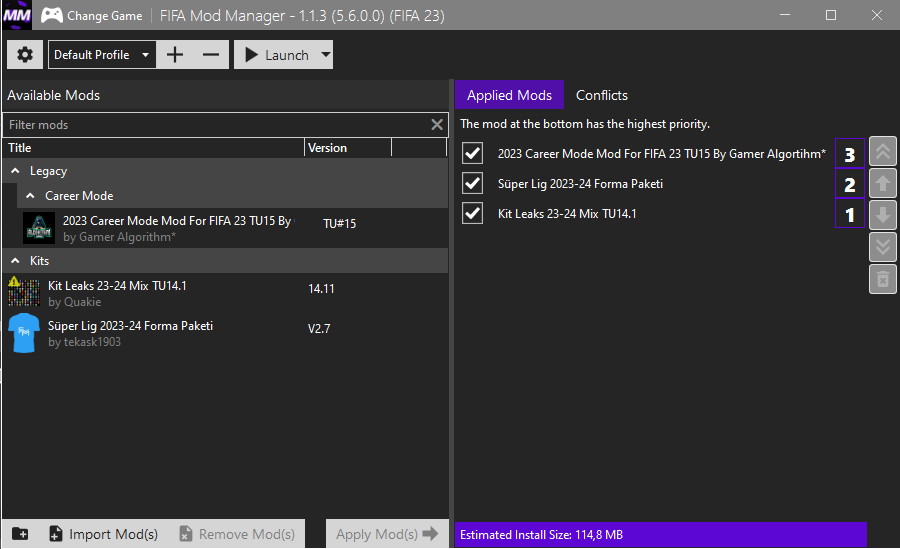Minimize the FIFA Mod Manager window
Screen dimensions: 900x549
(785, 15)
